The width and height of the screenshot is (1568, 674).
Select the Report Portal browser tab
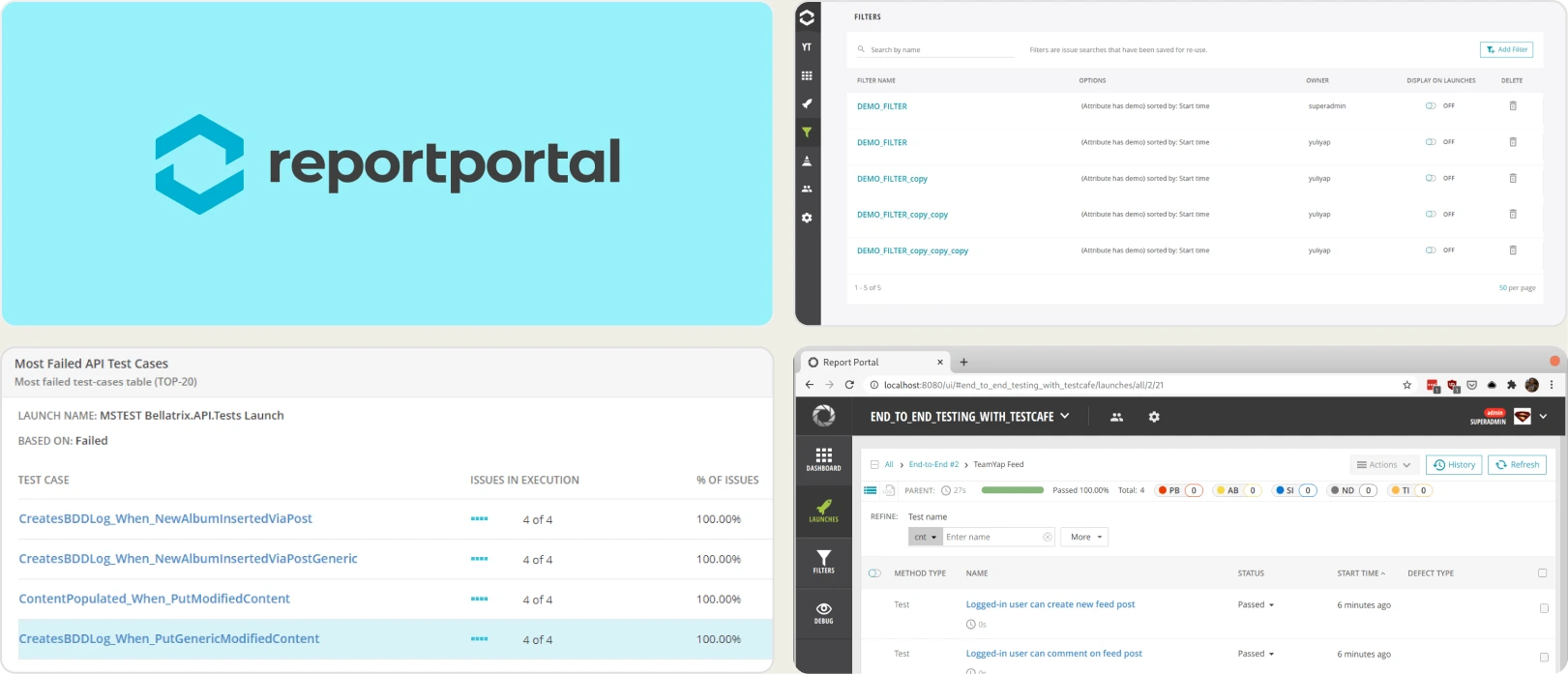click(x=875, y=363)
